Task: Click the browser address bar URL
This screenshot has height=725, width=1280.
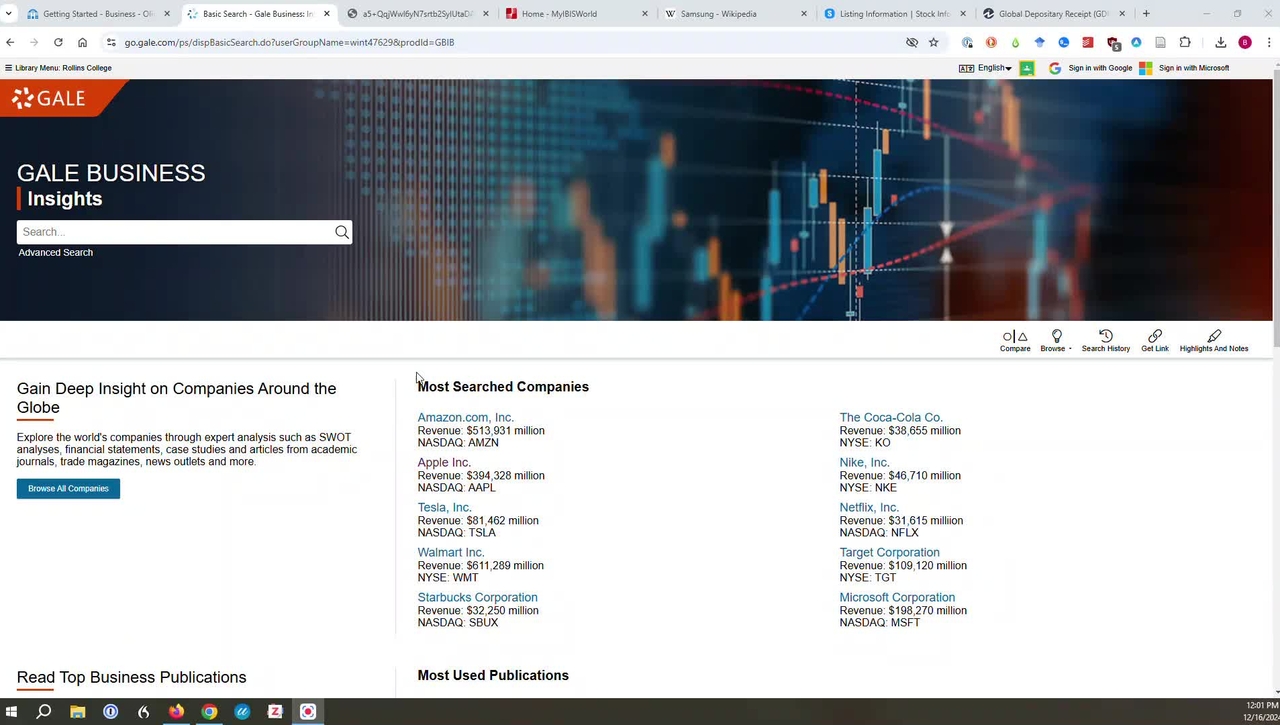Action: coord(289,42)
